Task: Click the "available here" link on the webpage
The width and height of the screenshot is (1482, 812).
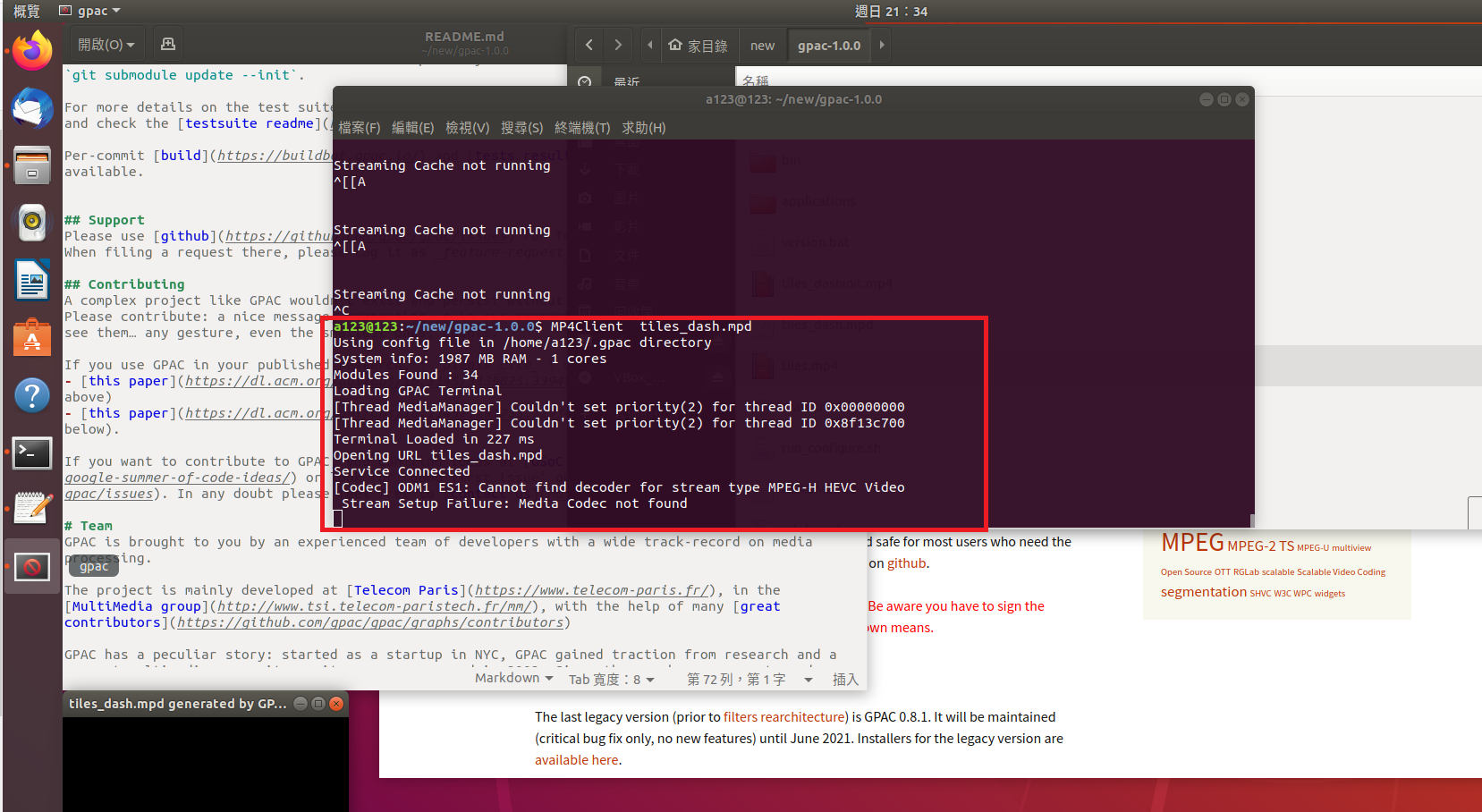Action: pyautogui.click(x=577, y=759)
